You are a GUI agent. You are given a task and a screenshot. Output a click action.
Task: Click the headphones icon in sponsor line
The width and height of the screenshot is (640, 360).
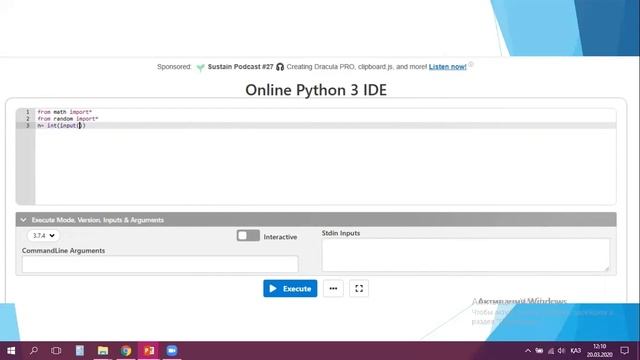(x=280, y=67)
